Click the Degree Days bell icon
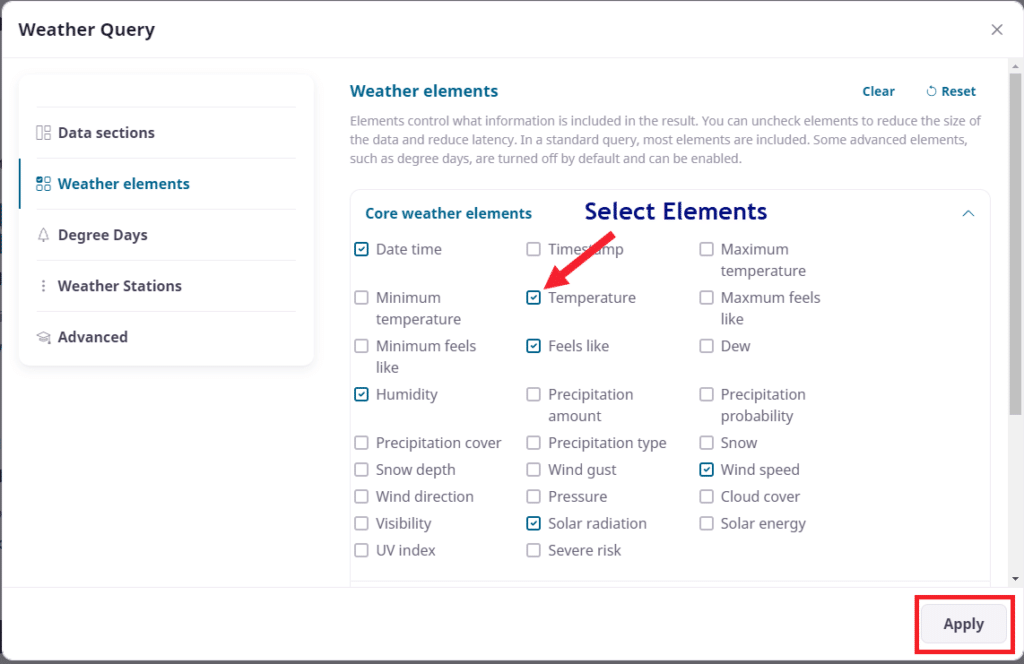The height and width of the screenshot is (664, 1024). (x=44, y=234)
